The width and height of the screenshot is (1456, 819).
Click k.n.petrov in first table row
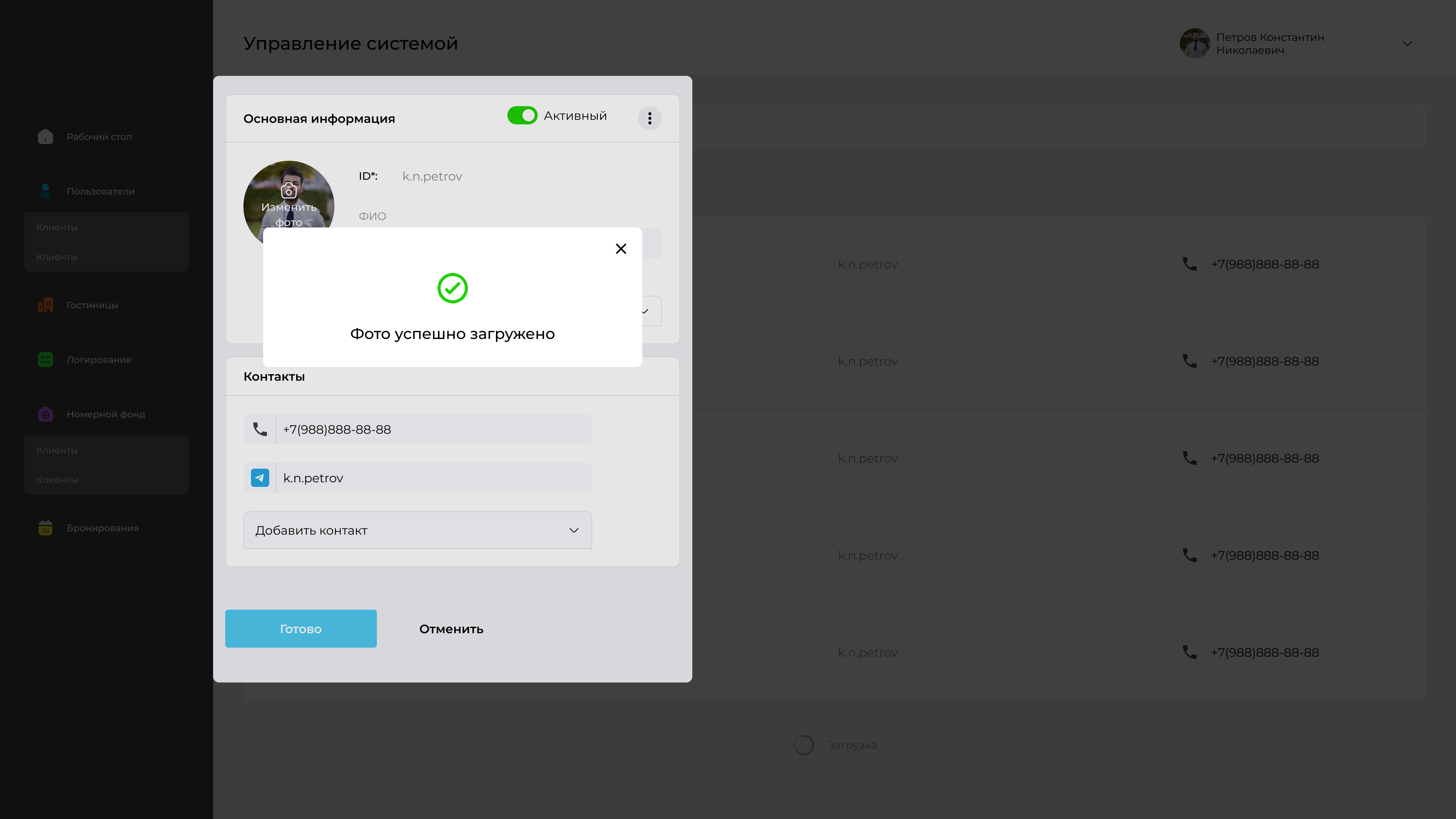[x=868, y=264]
